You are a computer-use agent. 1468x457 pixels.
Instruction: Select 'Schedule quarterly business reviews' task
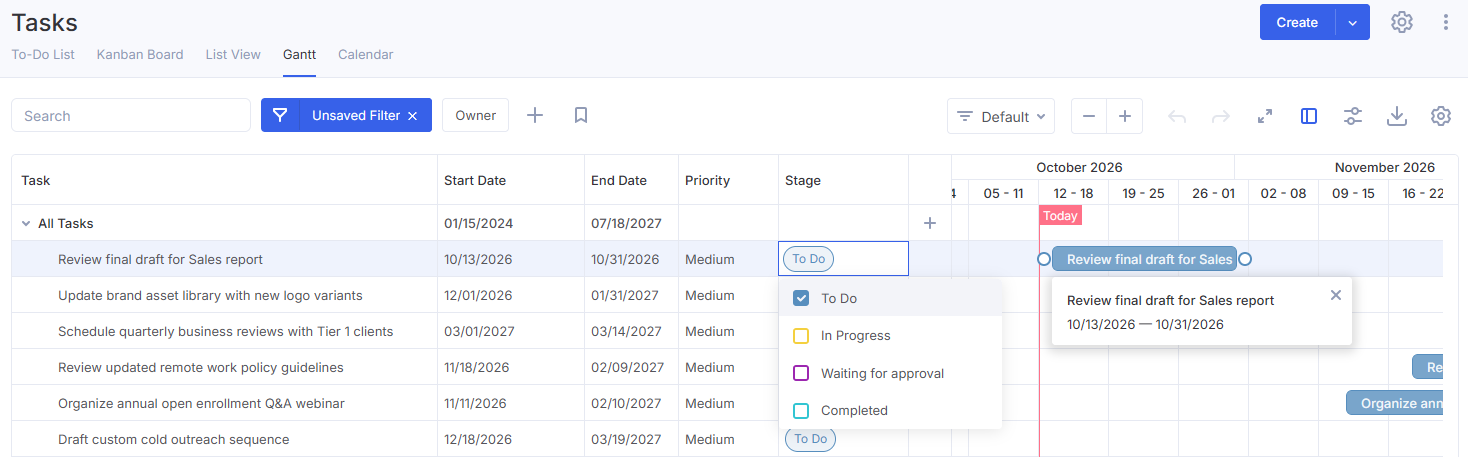click(226, 331)
